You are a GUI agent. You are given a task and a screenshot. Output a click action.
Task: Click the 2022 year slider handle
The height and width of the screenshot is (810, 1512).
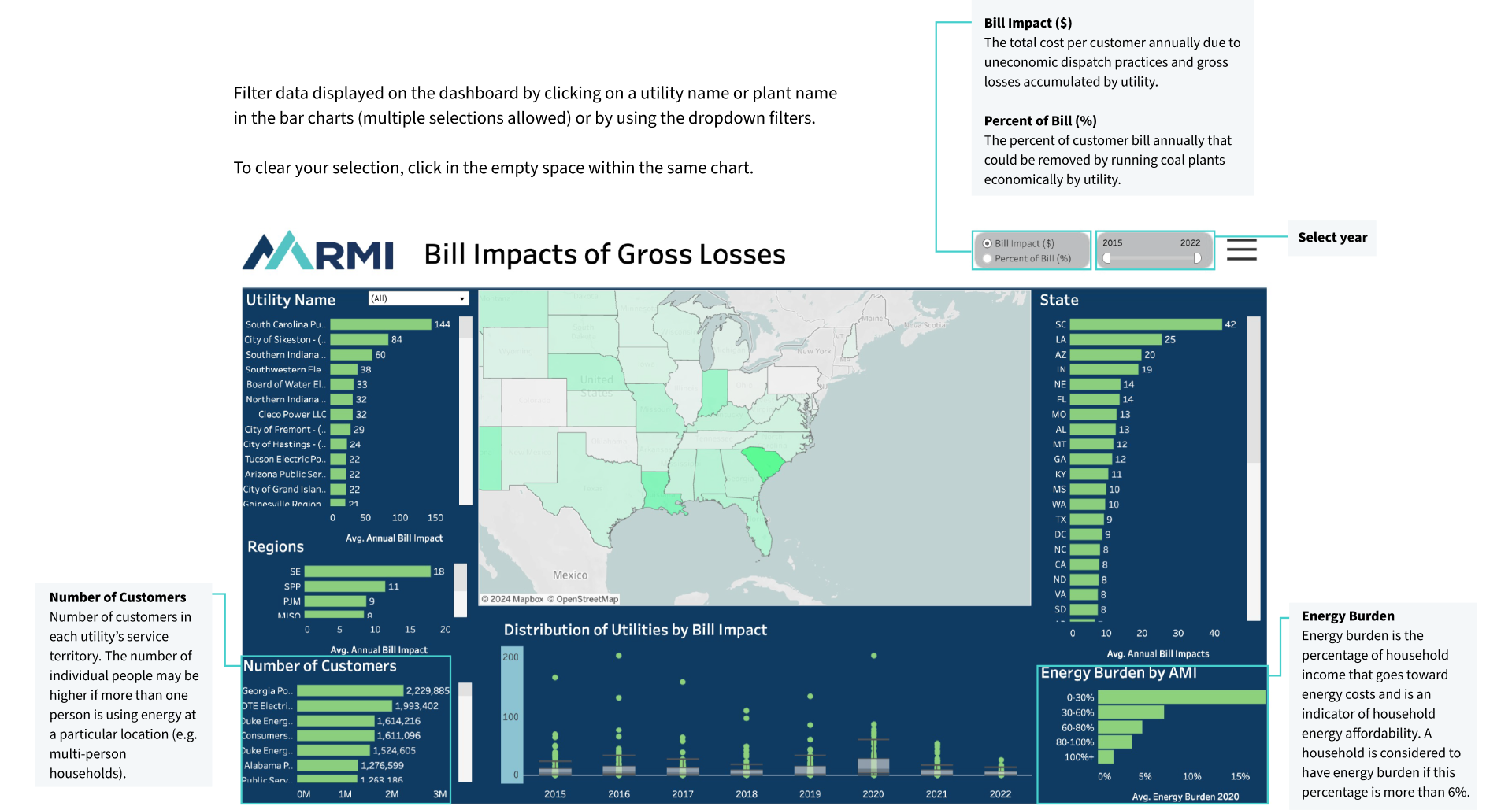[1197, 258]
